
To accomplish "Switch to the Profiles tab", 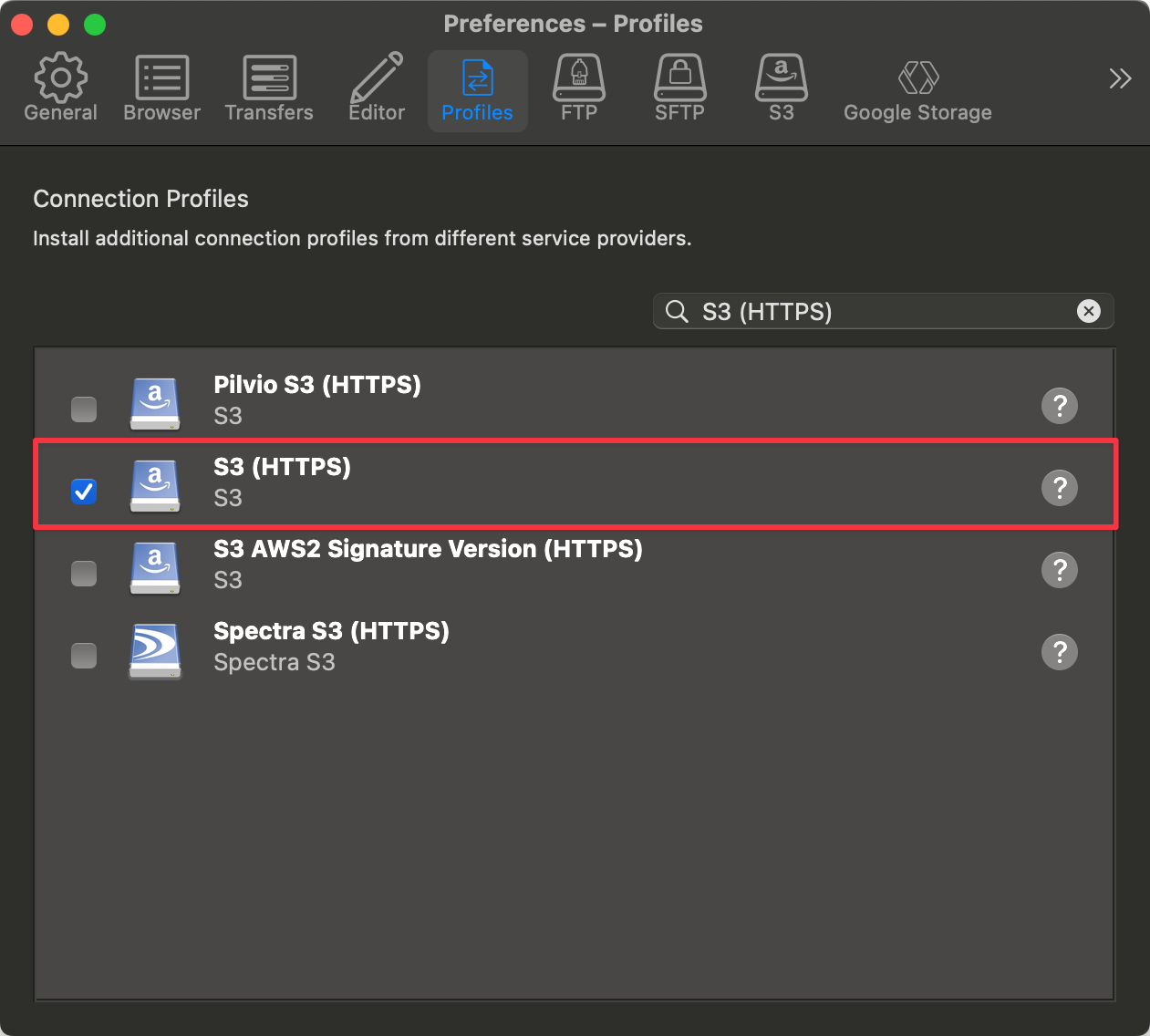I will 477,87.
